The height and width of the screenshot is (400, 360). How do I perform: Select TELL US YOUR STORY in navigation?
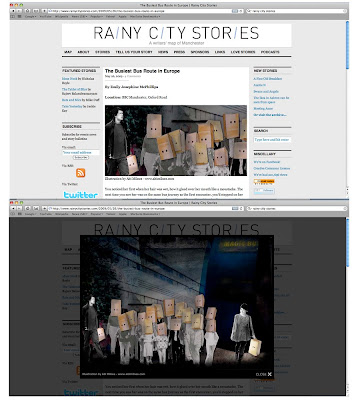134,52
